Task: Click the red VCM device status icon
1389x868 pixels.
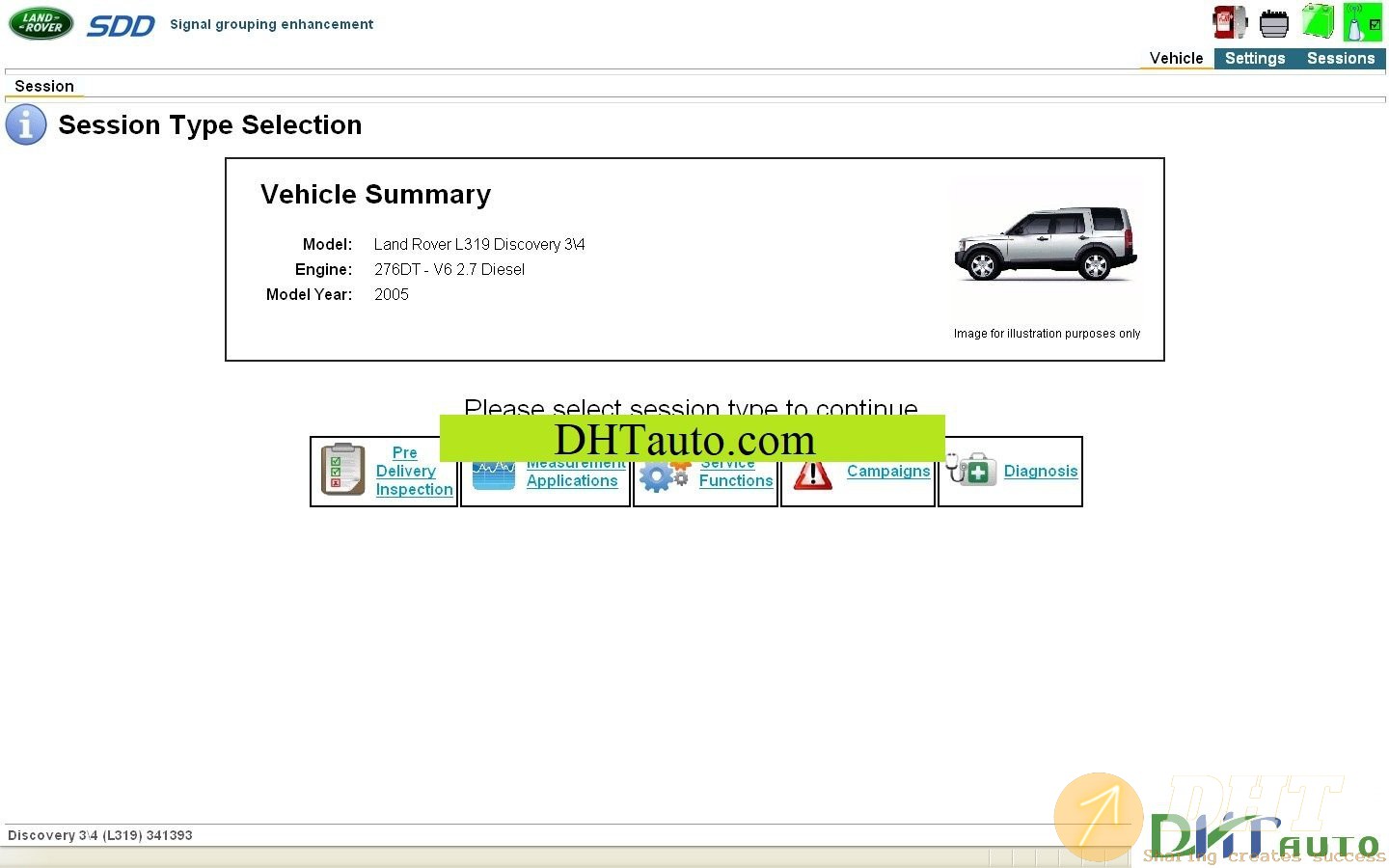Action: 1229,22
